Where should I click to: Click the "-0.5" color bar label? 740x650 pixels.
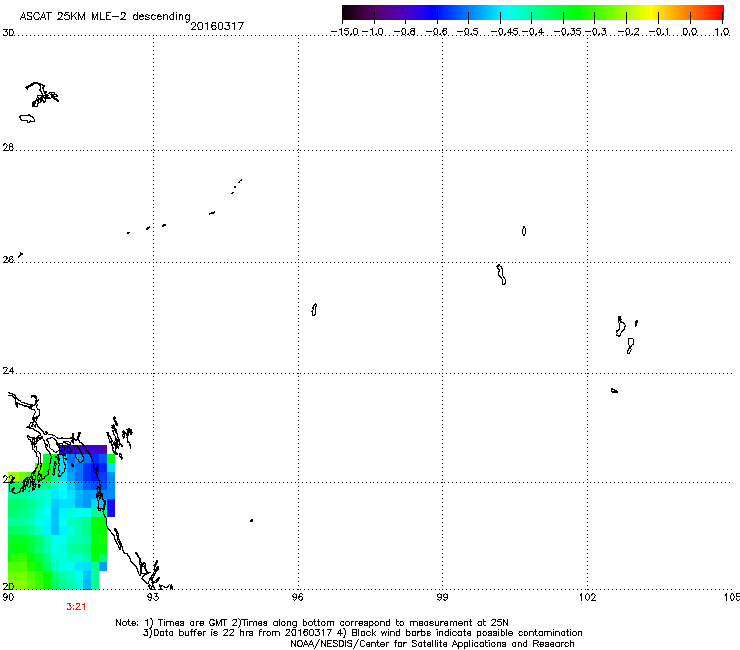click(x=468, y=32)
